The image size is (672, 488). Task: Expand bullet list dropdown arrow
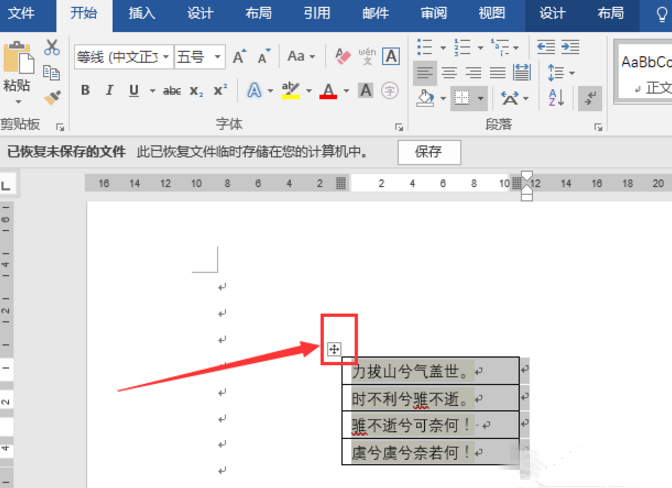click(x=443, y=48)
